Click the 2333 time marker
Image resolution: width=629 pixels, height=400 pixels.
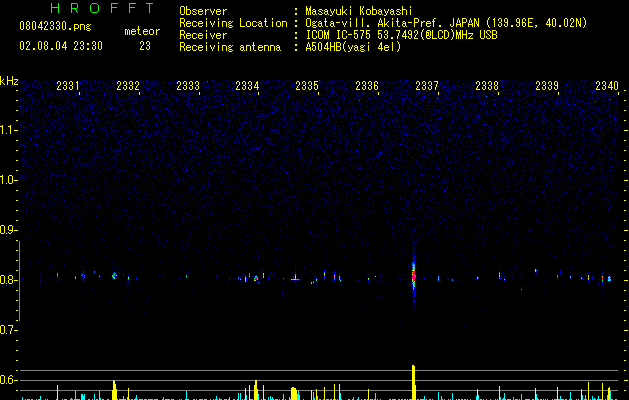coord(188,86)
